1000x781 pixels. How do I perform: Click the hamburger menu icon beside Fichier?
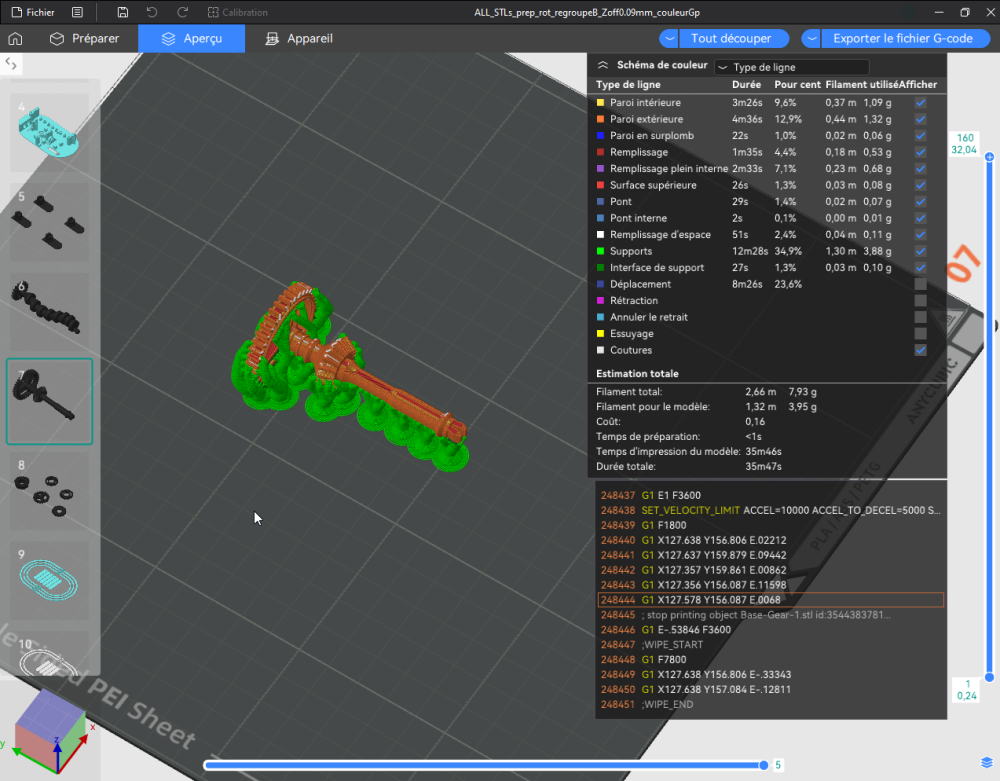(77, 12)
